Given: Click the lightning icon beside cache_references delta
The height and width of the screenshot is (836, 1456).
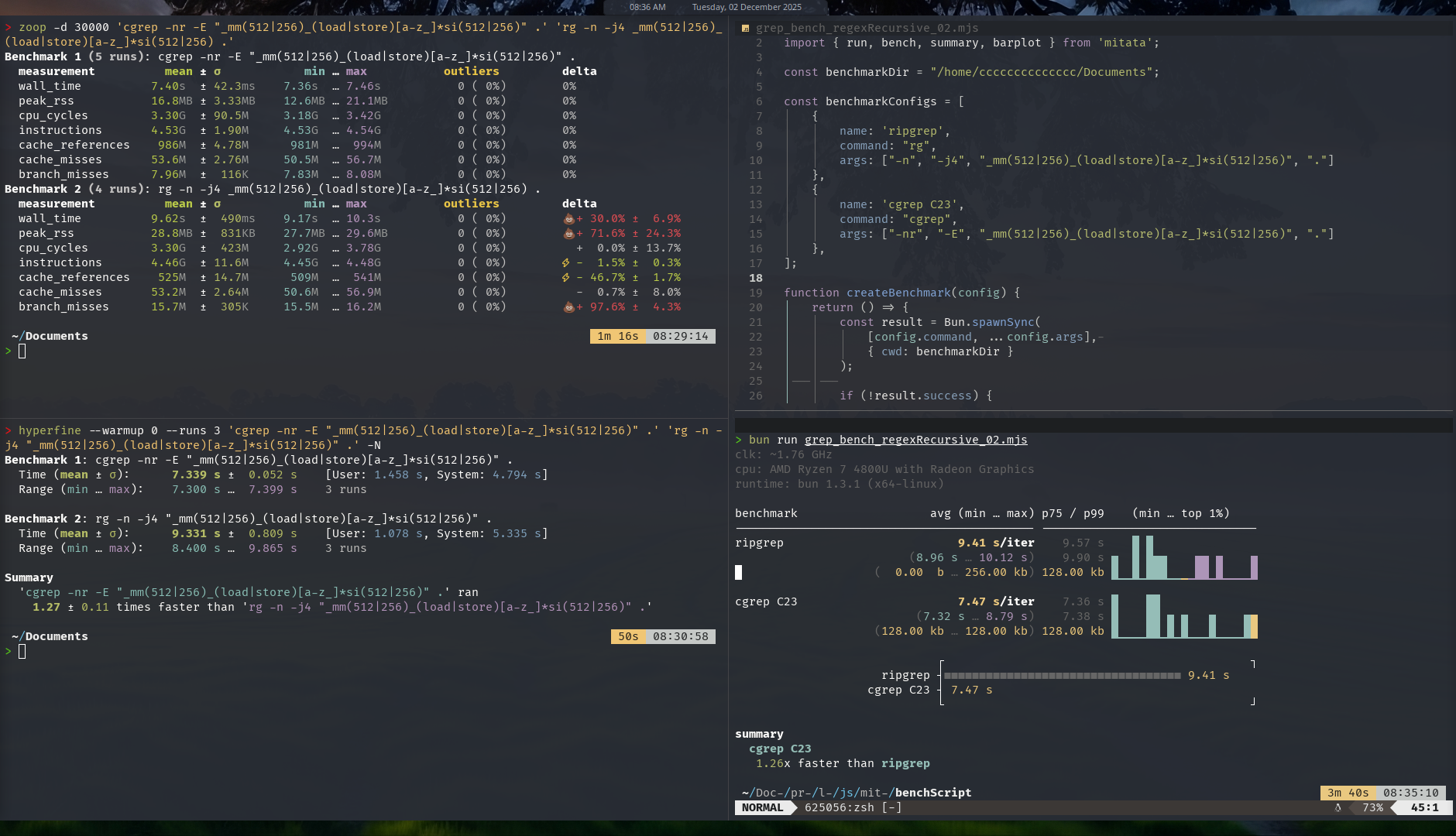Looking at the screenshot, I should tap(566, 278).
